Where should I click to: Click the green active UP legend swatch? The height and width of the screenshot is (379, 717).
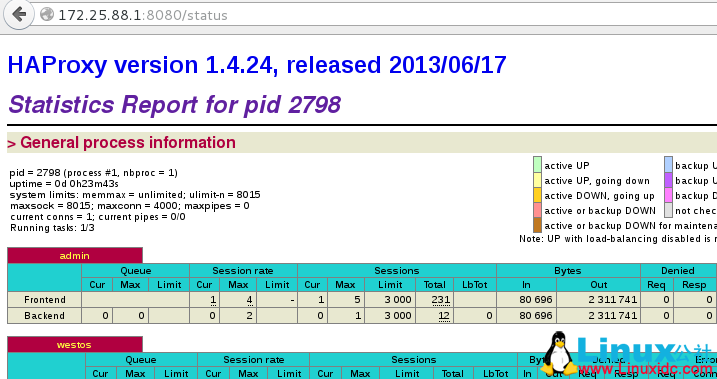pyautogui.click(x=537, y=165)
